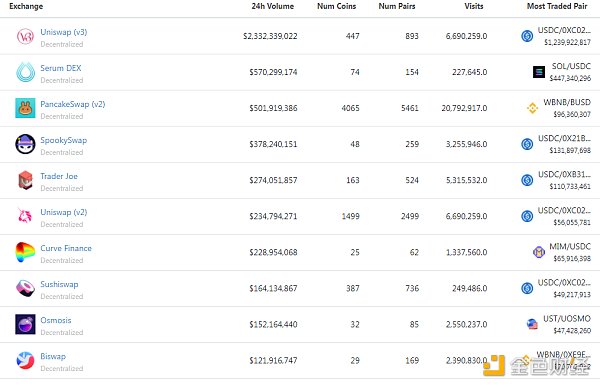Image resolution: width=600 pixels, height=387 pixels.
Task: Open the Curve Finance exchange link
Action: (66, 248)
